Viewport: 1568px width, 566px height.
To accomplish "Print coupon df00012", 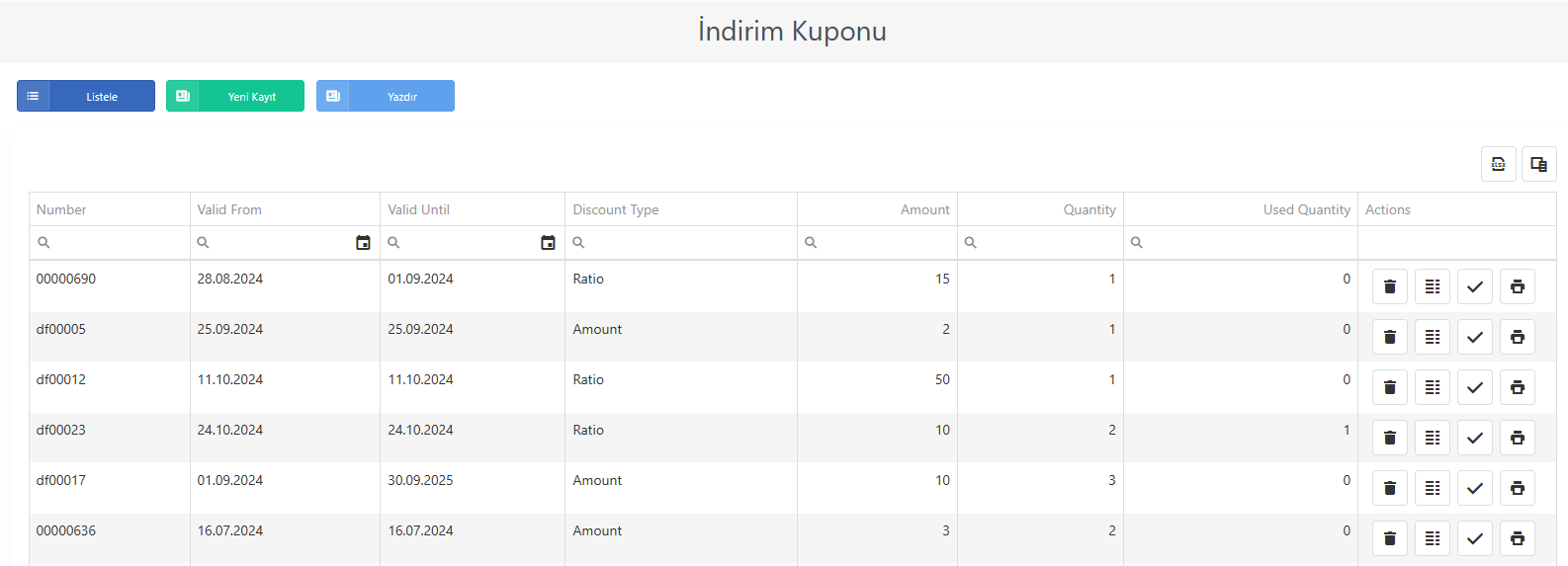I will (x=1518, y=387).
